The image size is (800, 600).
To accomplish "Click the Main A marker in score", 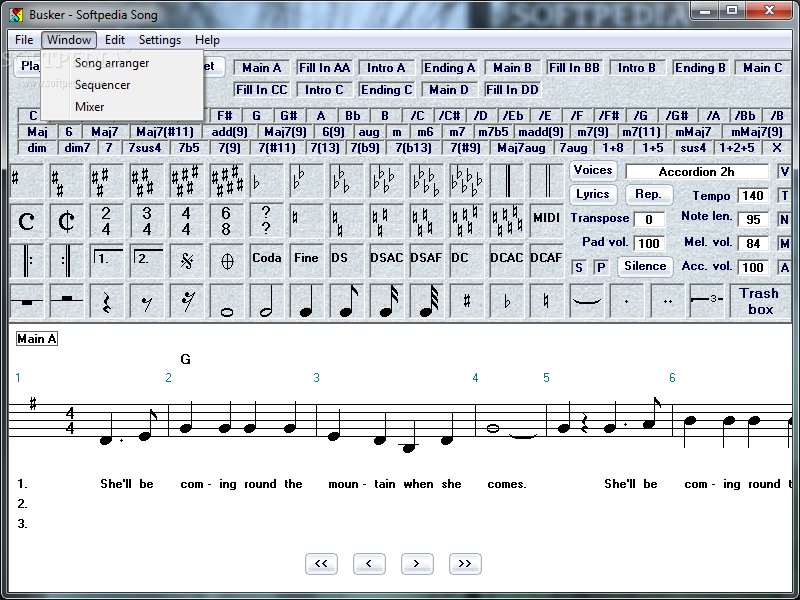I will pos(37,339).
